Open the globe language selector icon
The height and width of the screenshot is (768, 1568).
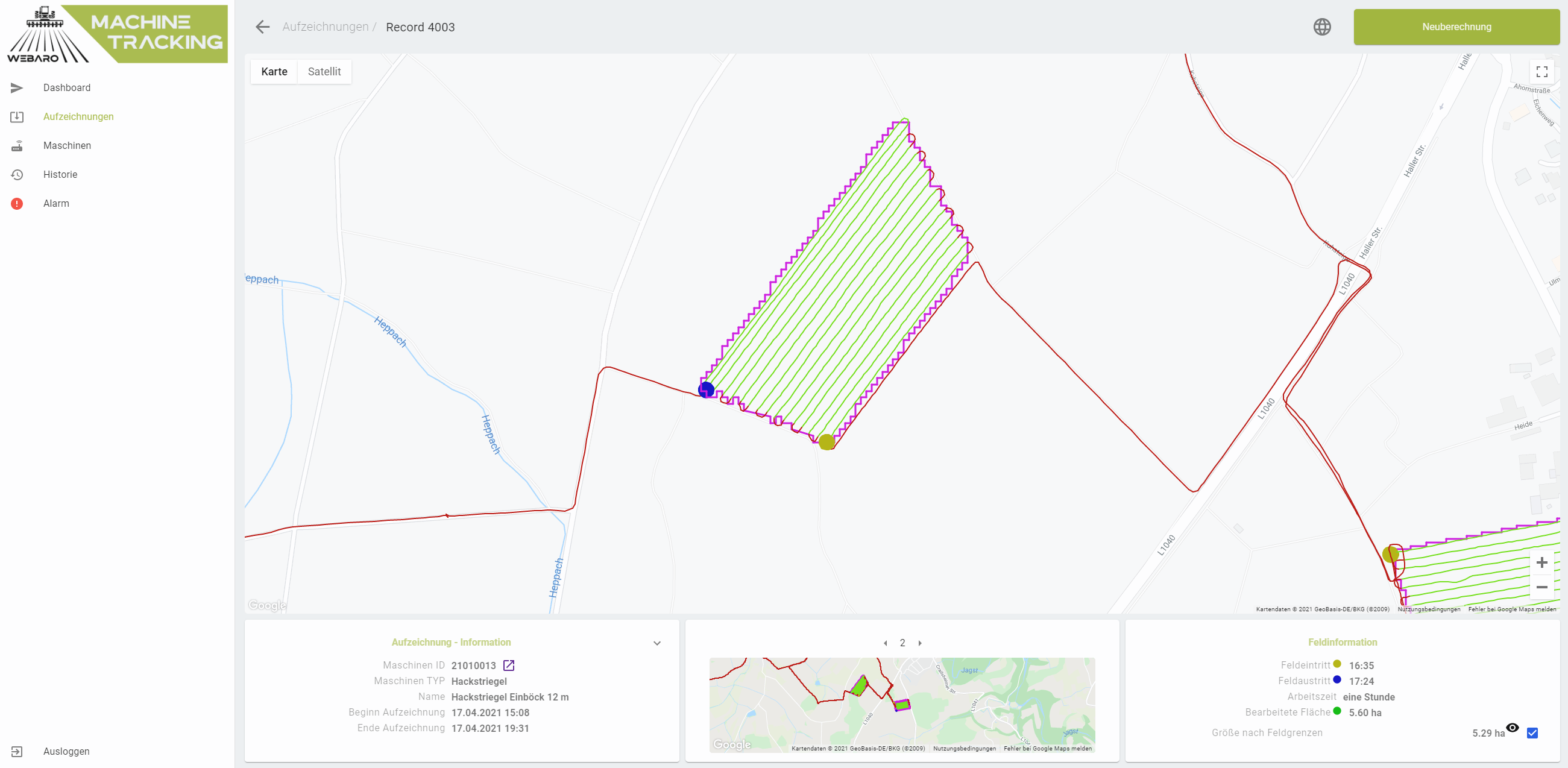1321,27
